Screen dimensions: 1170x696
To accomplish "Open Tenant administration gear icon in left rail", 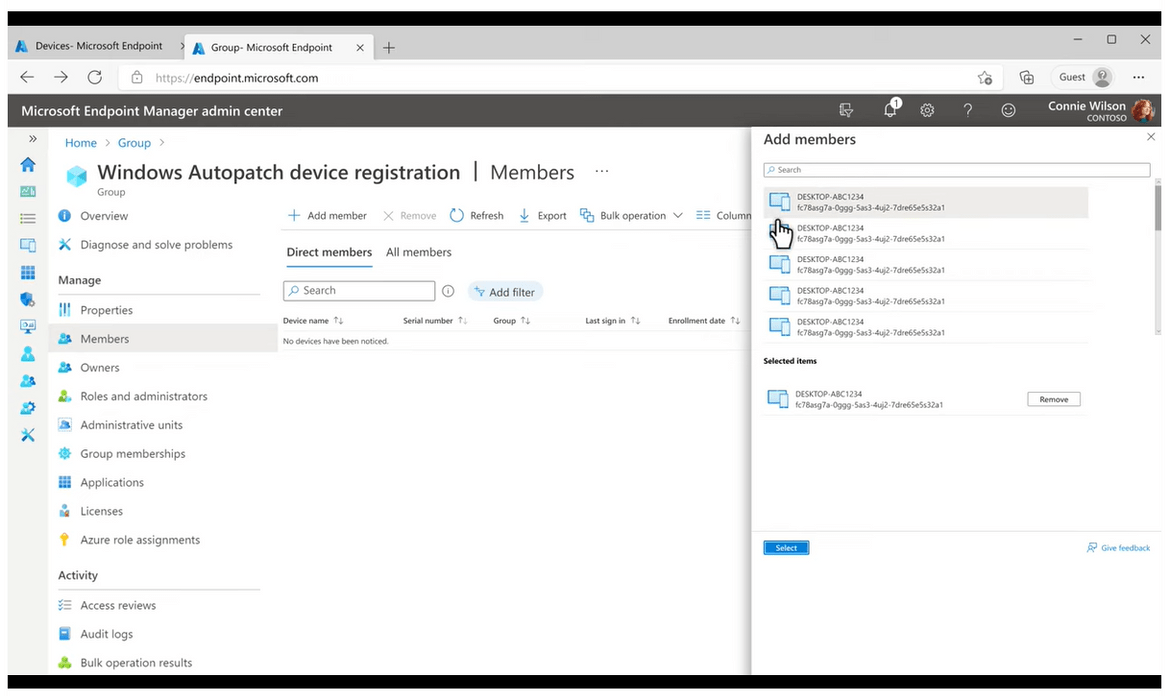I will [28, 408].
